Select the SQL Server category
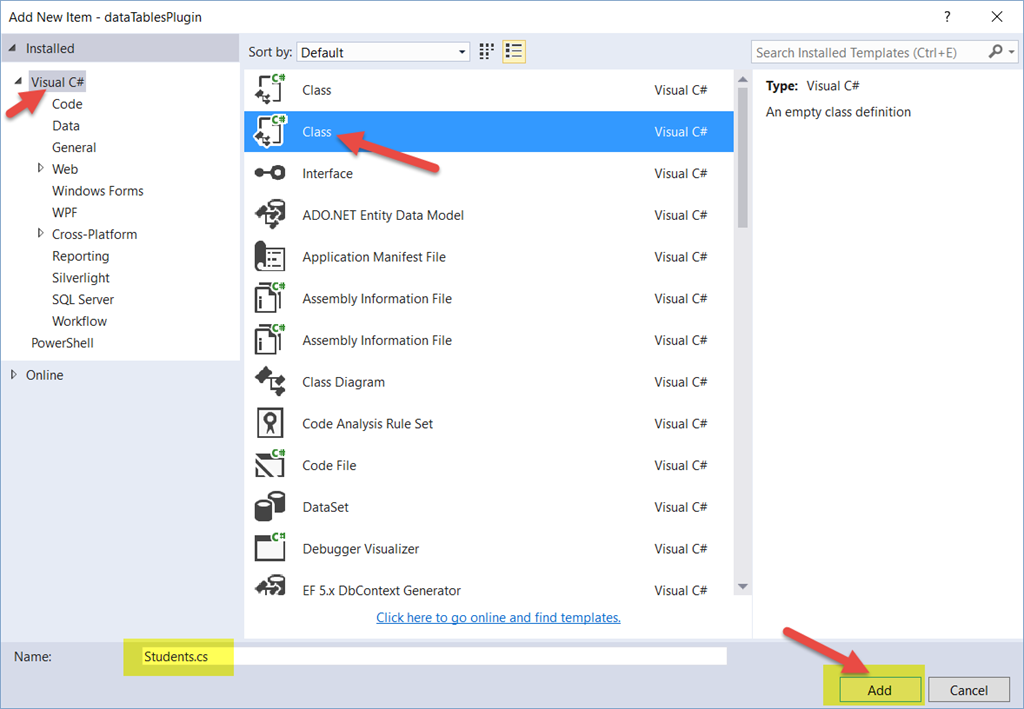Screen dimensions: 1024x709 tap(83, 299)
